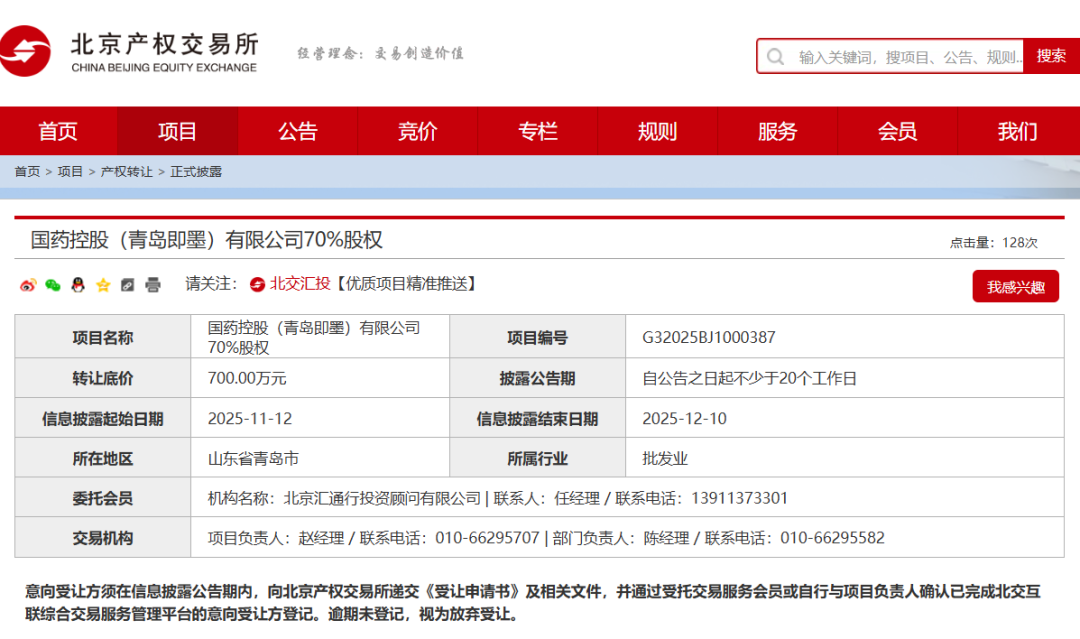Screen dimensions: 1080x639
Task: Click the 点击量：128次 counter
Action: (993, 242)
